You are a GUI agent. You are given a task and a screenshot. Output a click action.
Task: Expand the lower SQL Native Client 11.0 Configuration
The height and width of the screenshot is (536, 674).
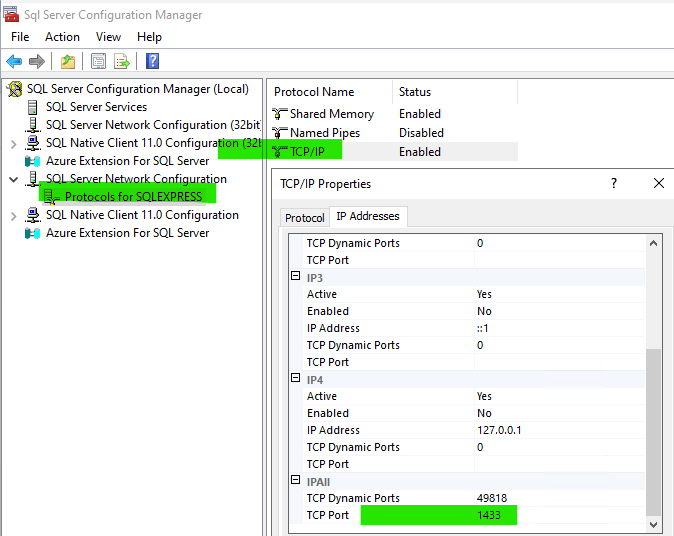tap(13, 216)
